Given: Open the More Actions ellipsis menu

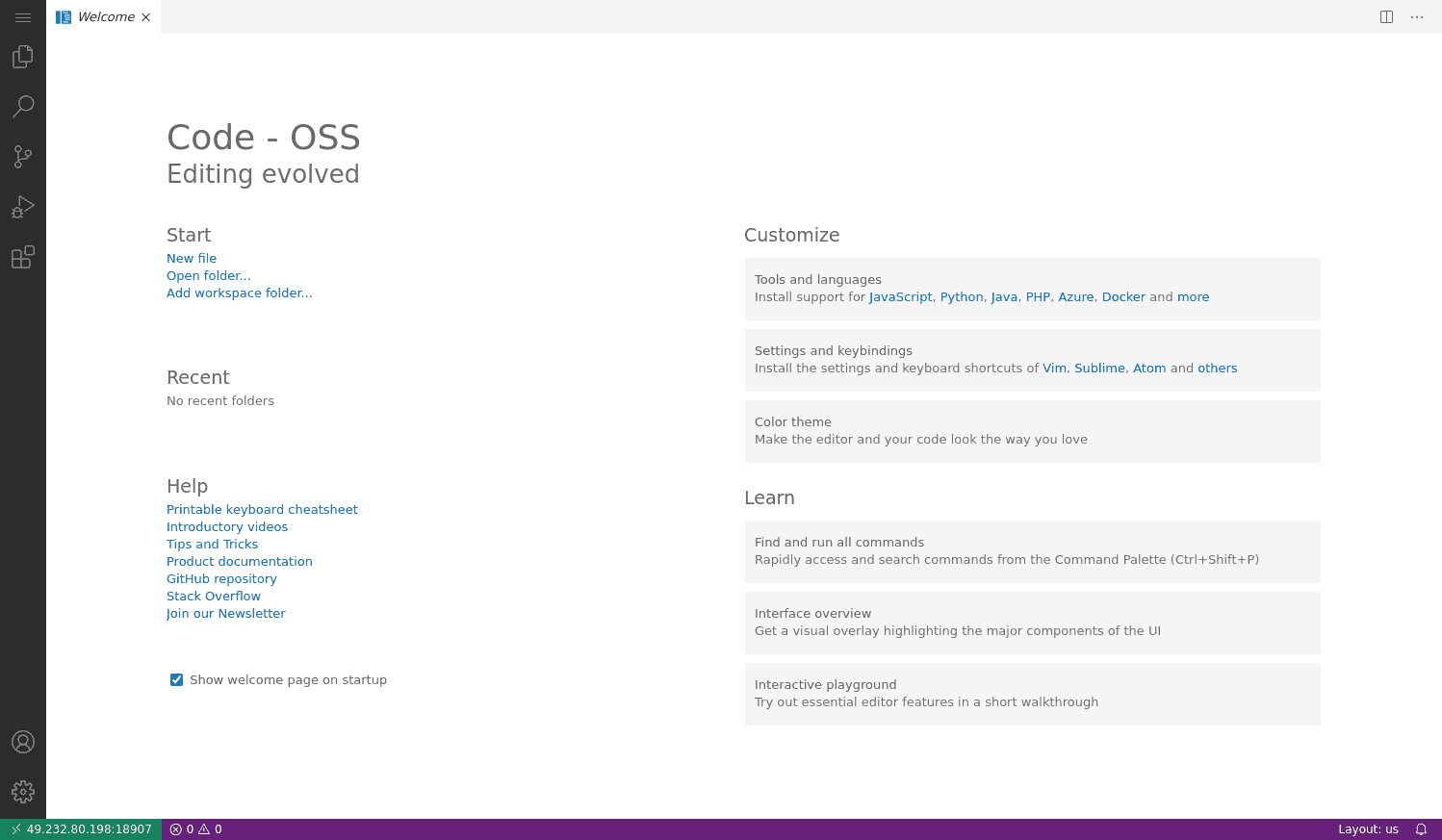Looking at the screenshot, I should point(1417,17).
